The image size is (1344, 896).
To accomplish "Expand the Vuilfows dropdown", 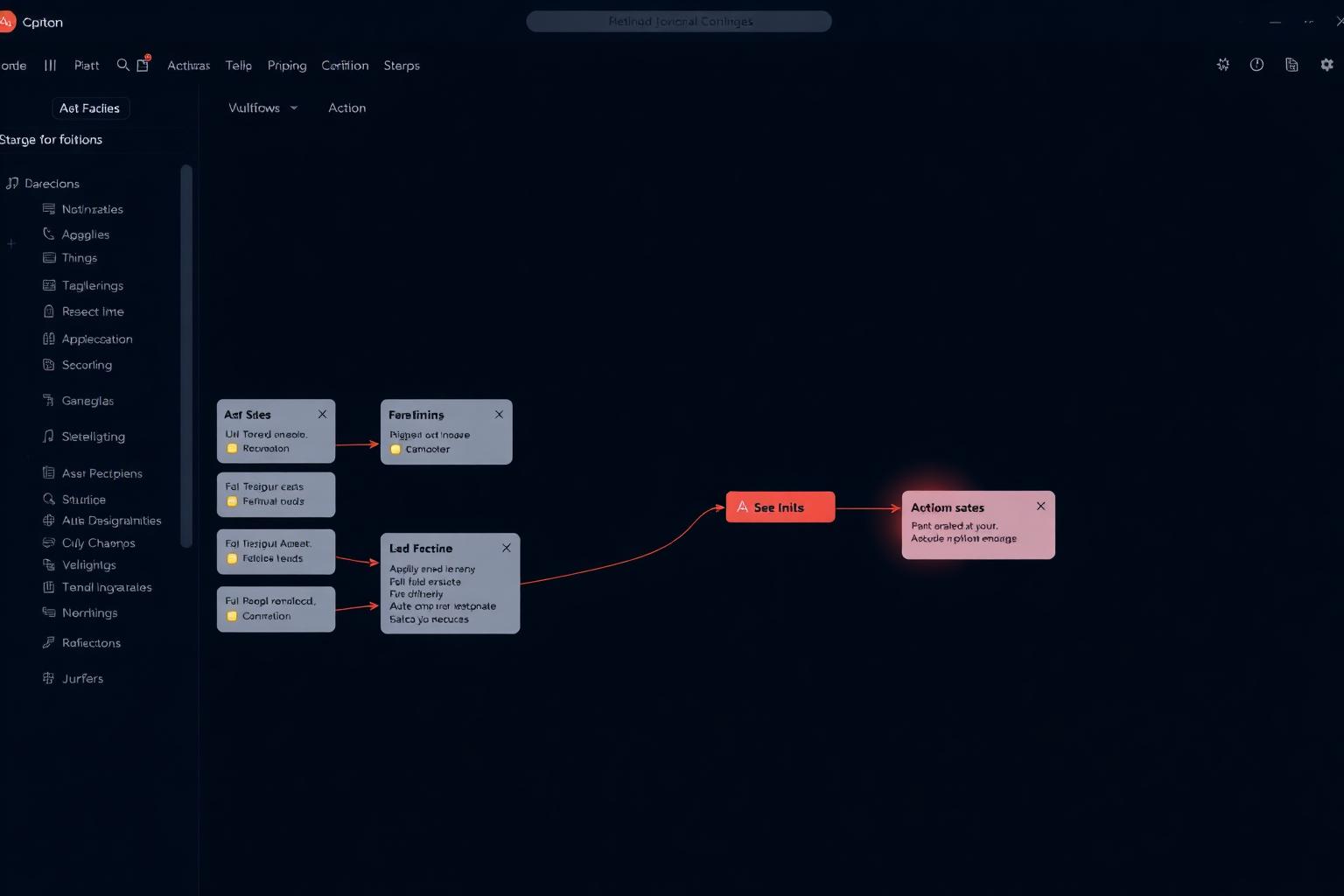I will point(262,108).
